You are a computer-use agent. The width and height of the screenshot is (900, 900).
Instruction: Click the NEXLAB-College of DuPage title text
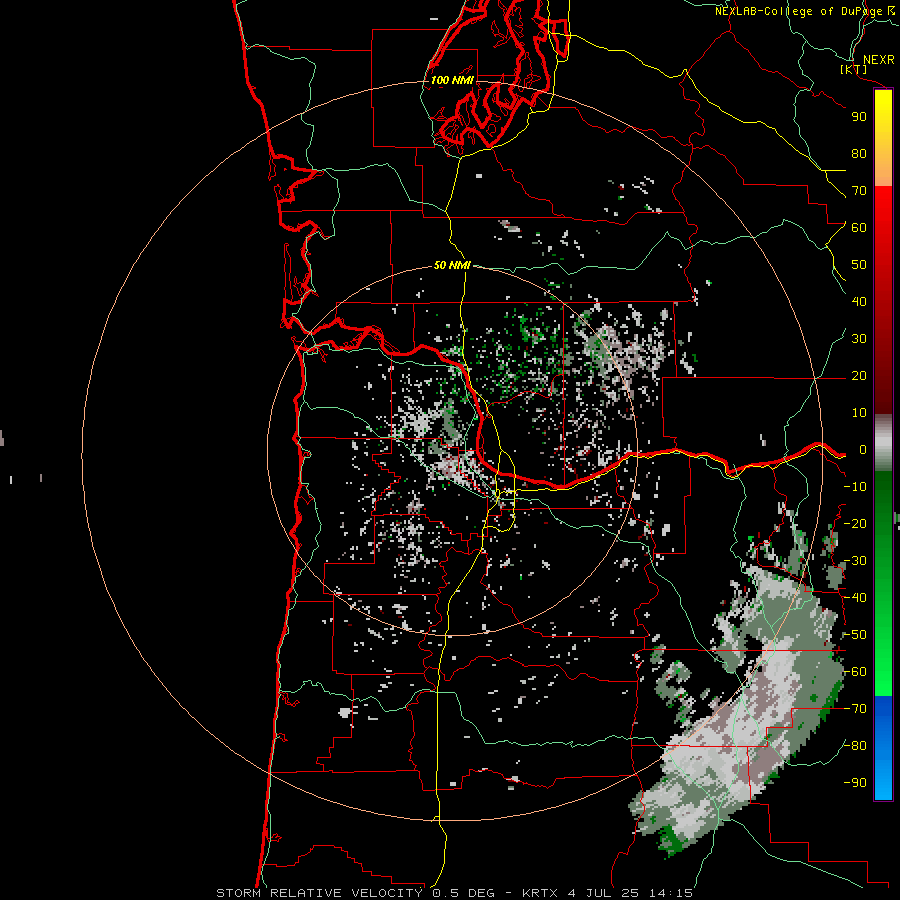tap(804, 11)
